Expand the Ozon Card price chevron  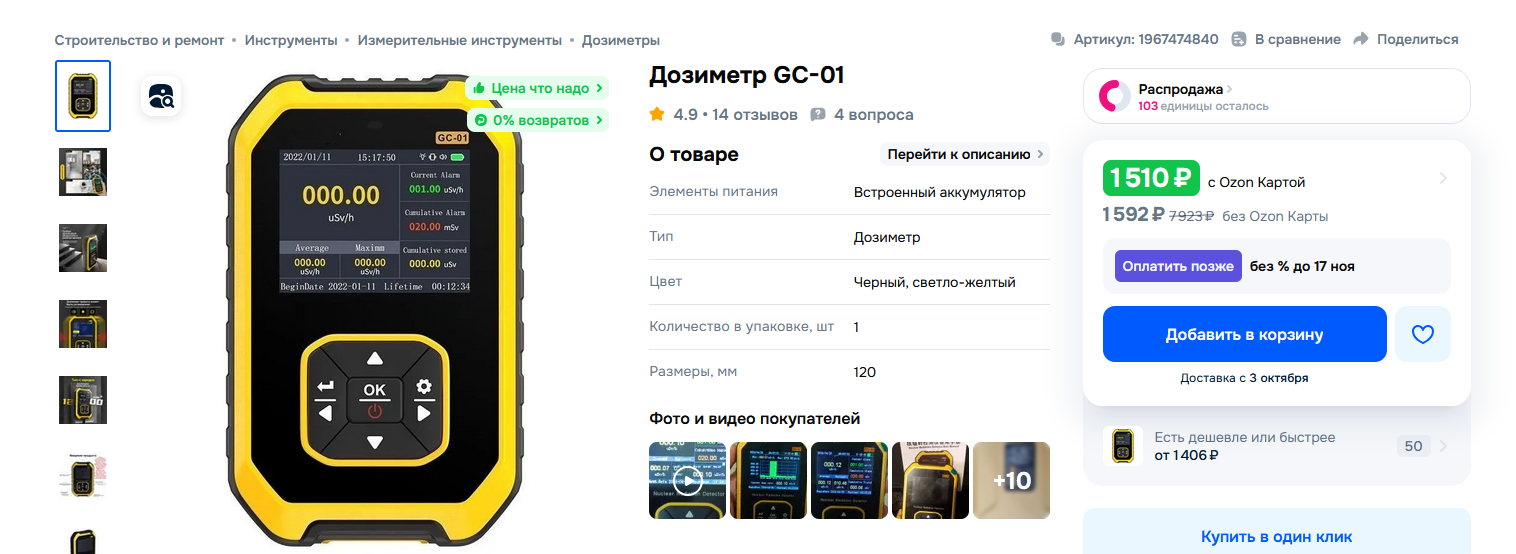(x=1442, y=178)
